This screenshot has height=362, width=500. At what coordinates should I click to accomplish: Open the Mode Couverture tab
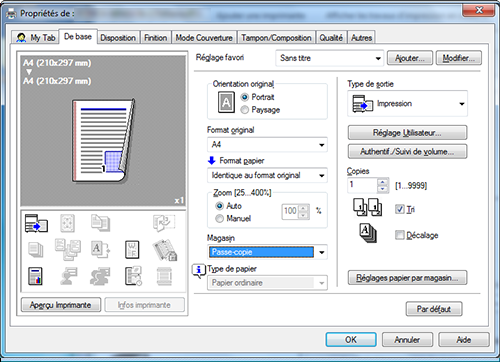coord(204,38)
